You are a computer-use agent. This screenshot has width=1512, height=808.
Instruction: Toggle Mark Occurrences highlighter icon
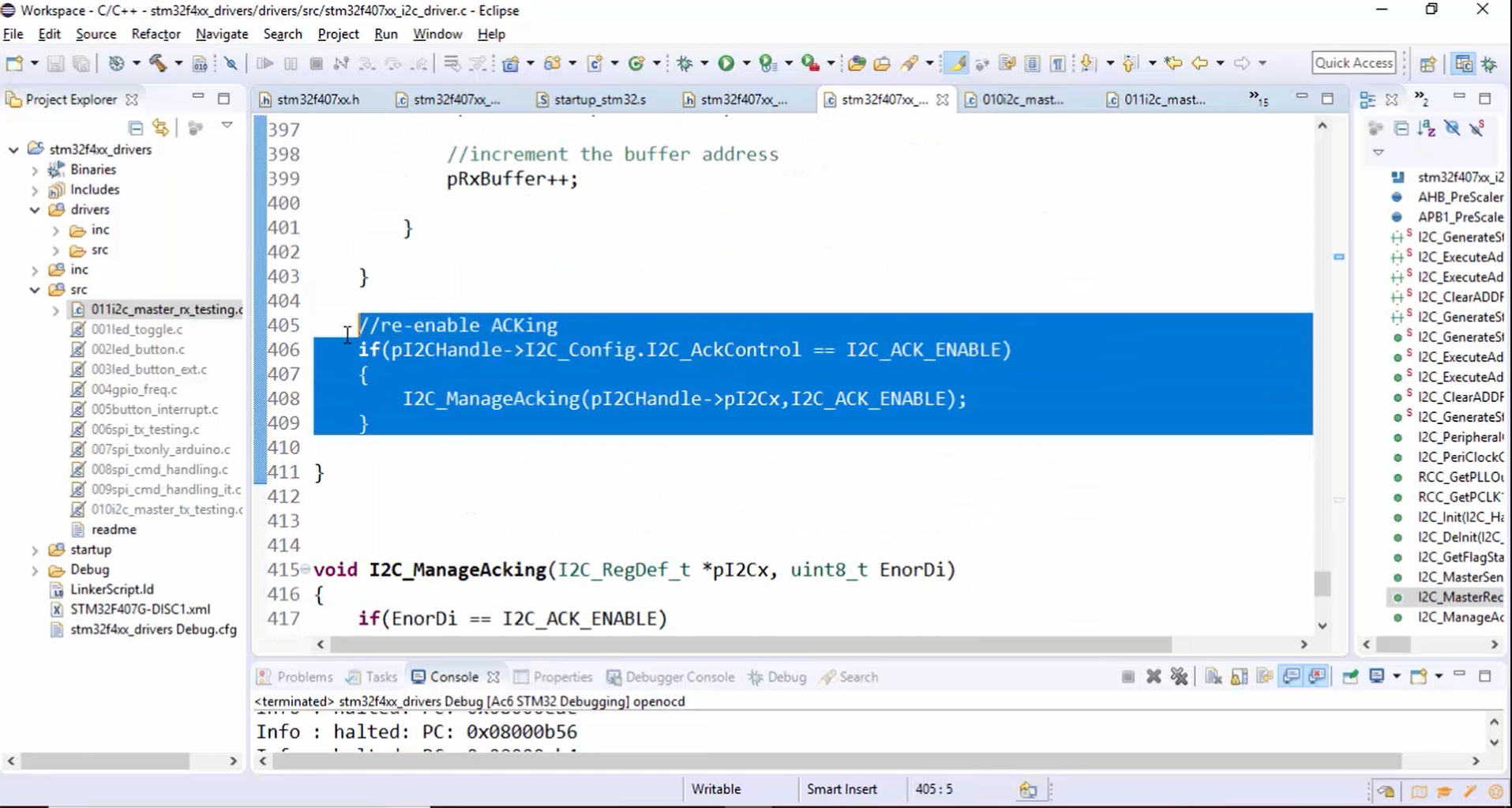coord(956,63)
